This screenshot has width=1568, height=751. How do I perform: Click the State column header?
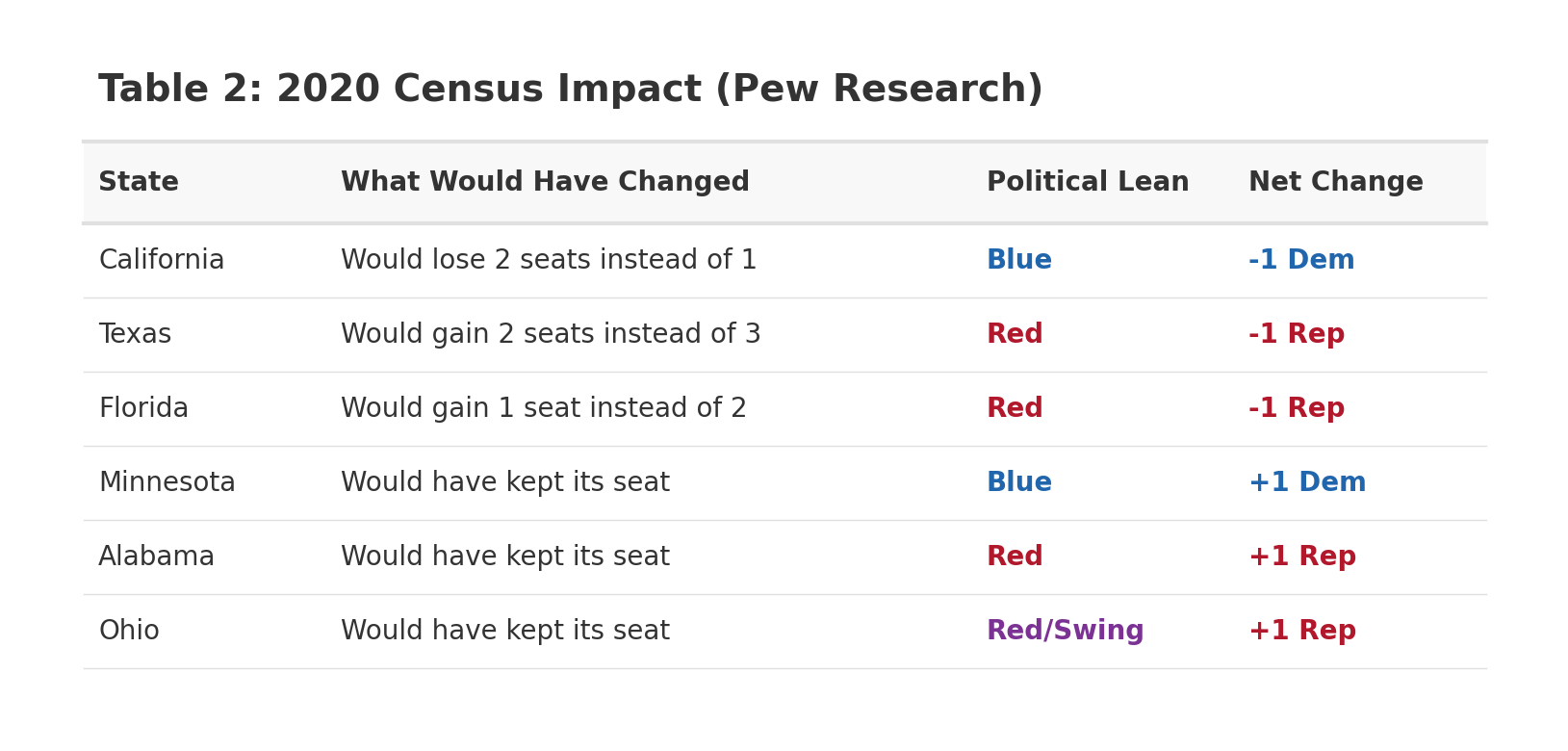pyautogui.click(x=139, y=182)
